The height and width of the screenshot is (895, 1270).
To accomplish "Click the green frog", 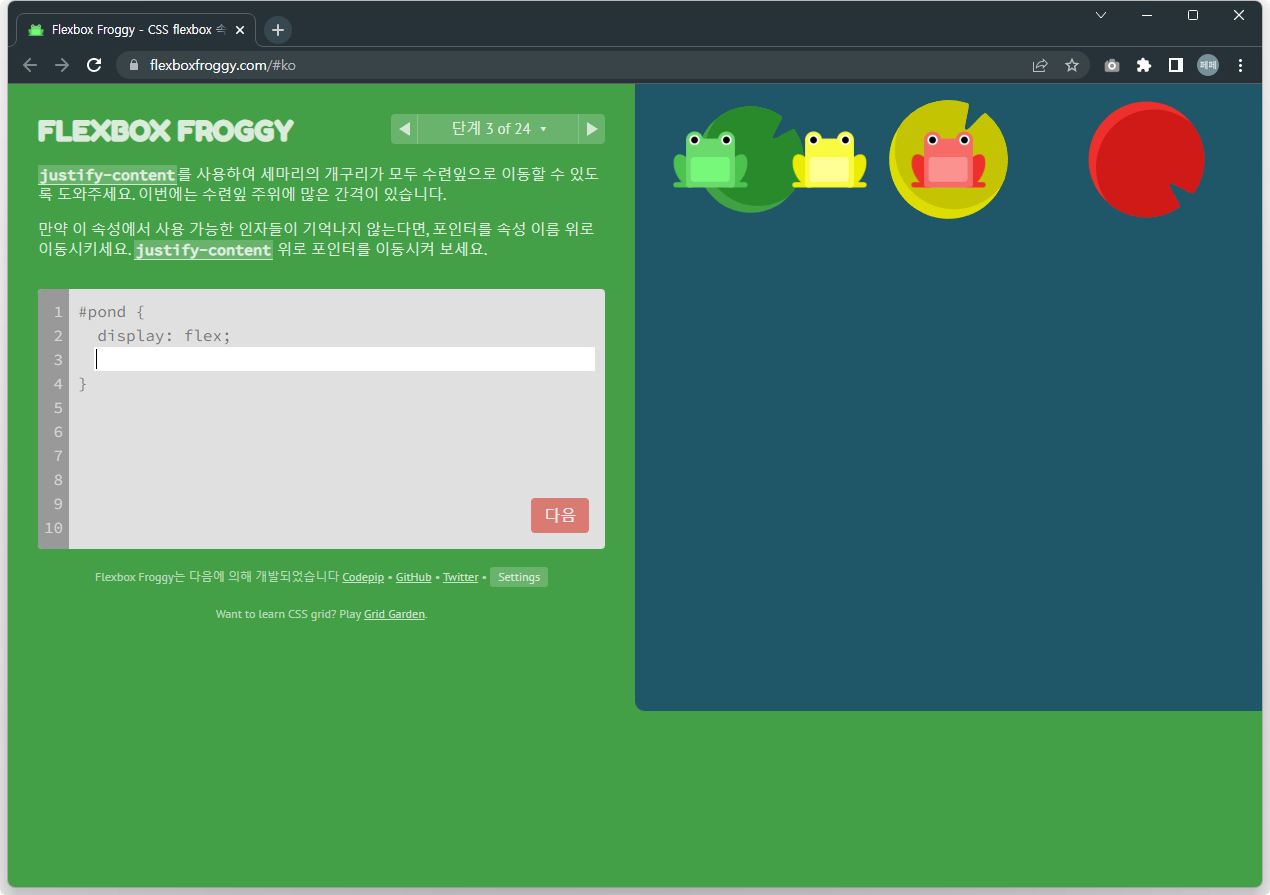I will click(710, 159).
